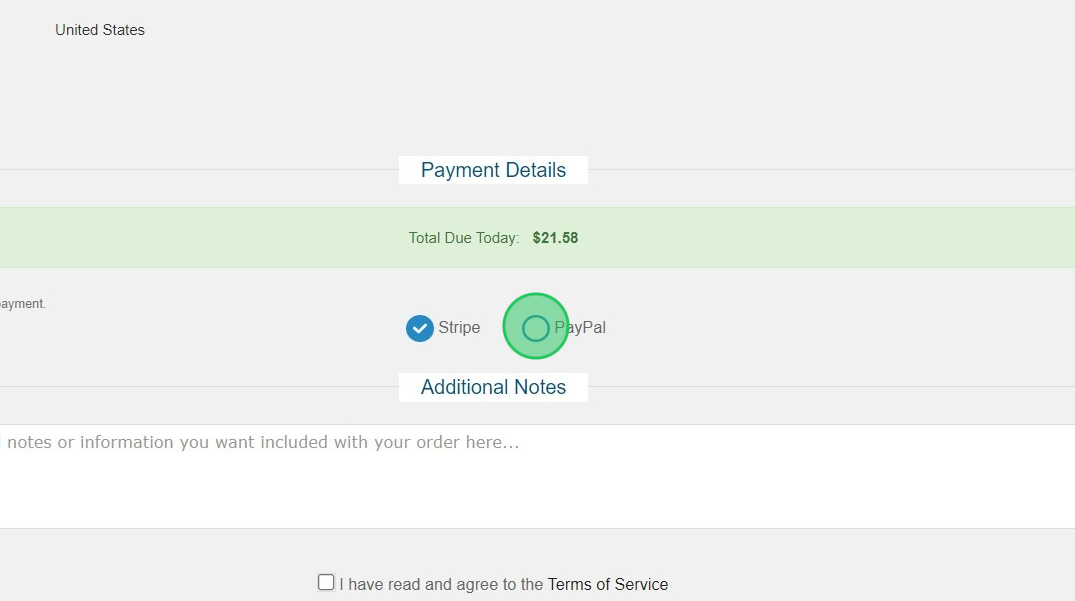This screenshot has height=601, width=1075.
Task: Focus the additional notes text area
Action: tap(538, 476)
